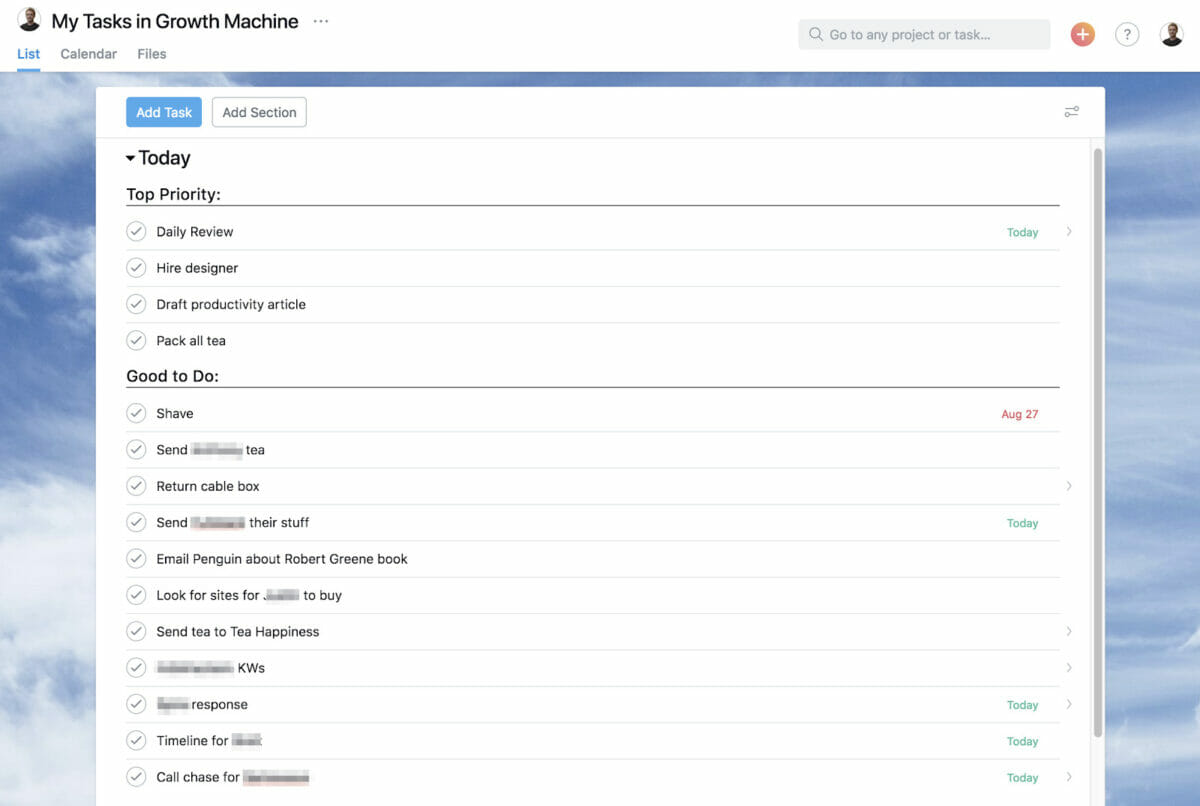The image size is (1200, 806).
Task: Expand details chevron for Daily Review
Action: (x=1068, y=232)
